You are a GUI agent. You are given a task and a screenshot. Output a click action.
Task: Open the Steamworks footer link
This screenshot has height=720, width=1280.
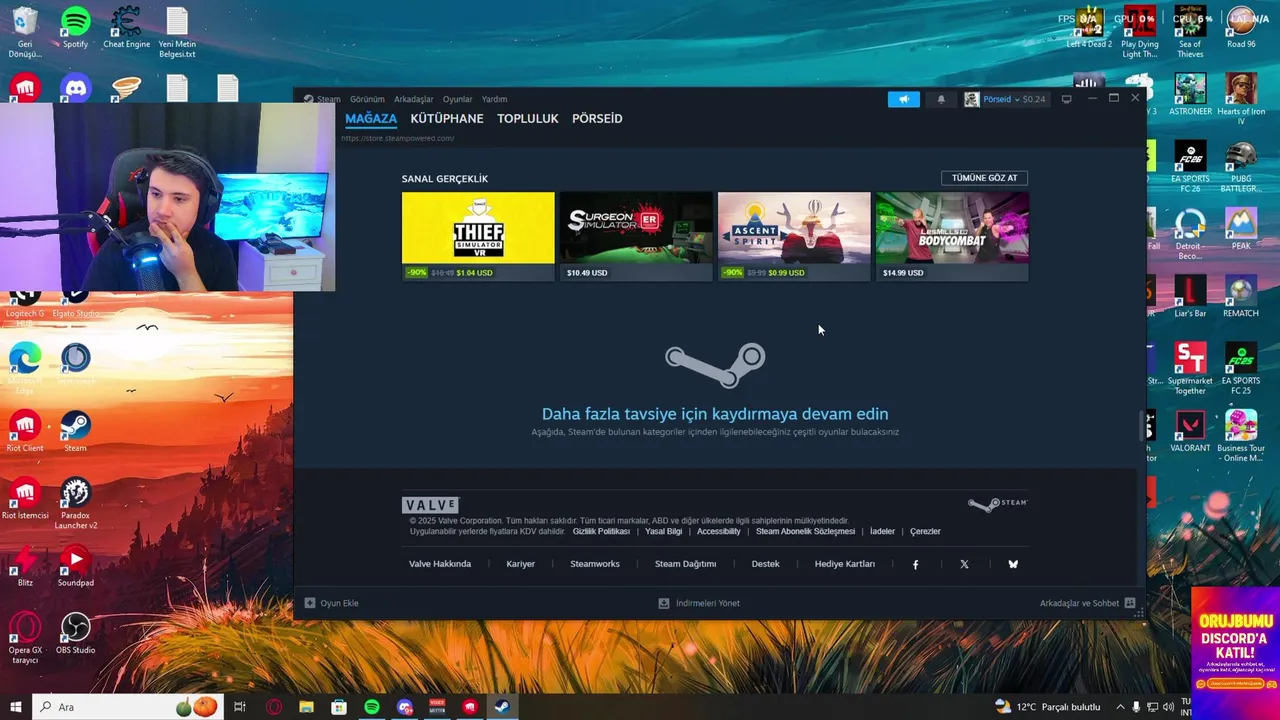[595, 564]
